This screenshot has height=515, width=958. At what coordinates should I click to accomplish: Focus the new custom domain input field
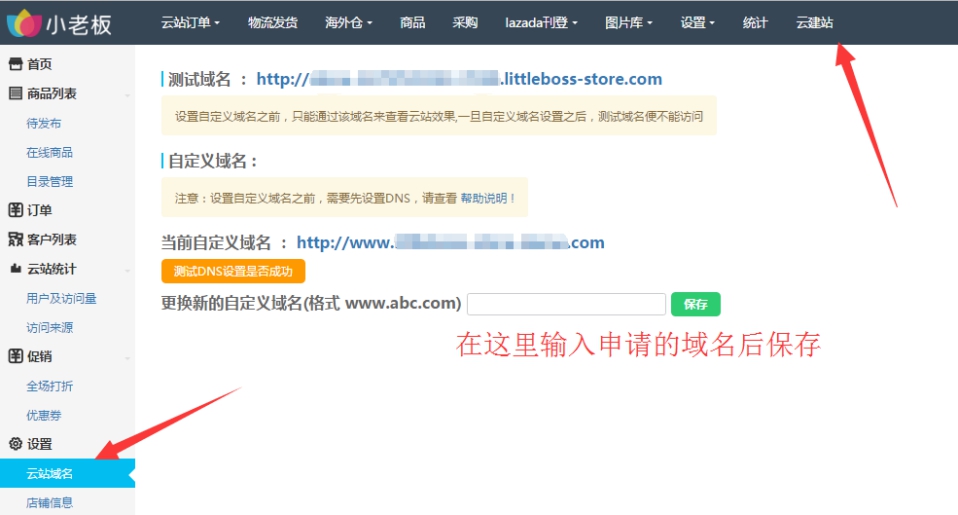(x=566, y=304)
